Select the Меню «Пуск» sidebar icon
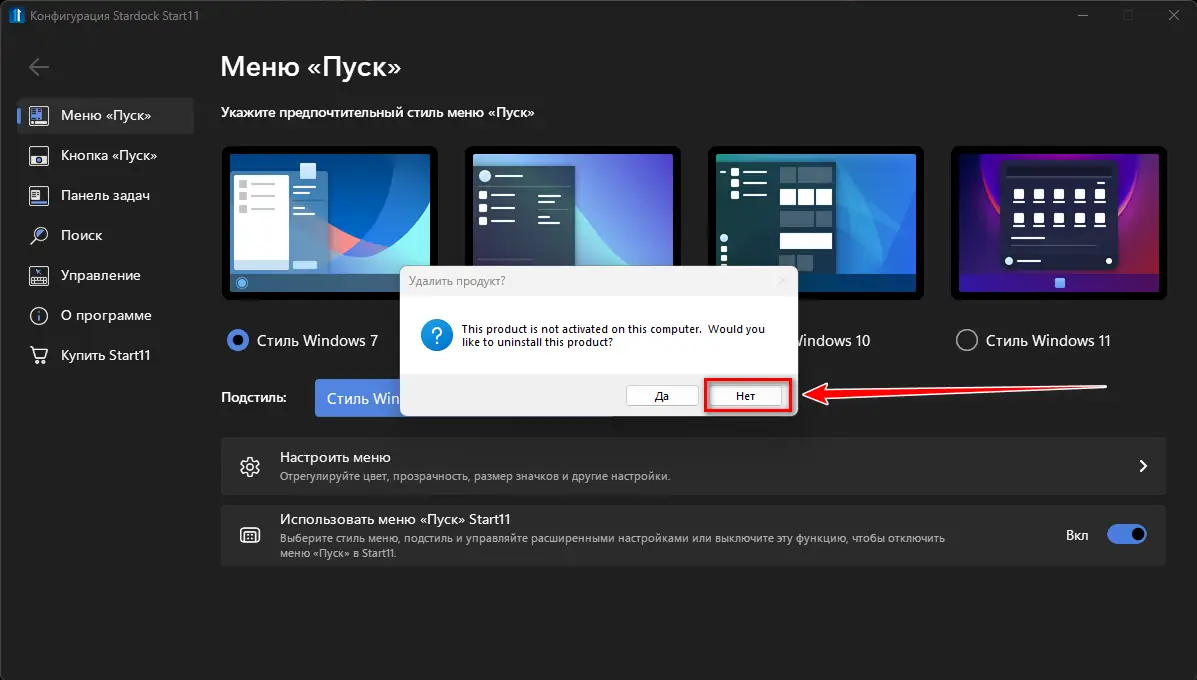 click(x=38, y=115)
